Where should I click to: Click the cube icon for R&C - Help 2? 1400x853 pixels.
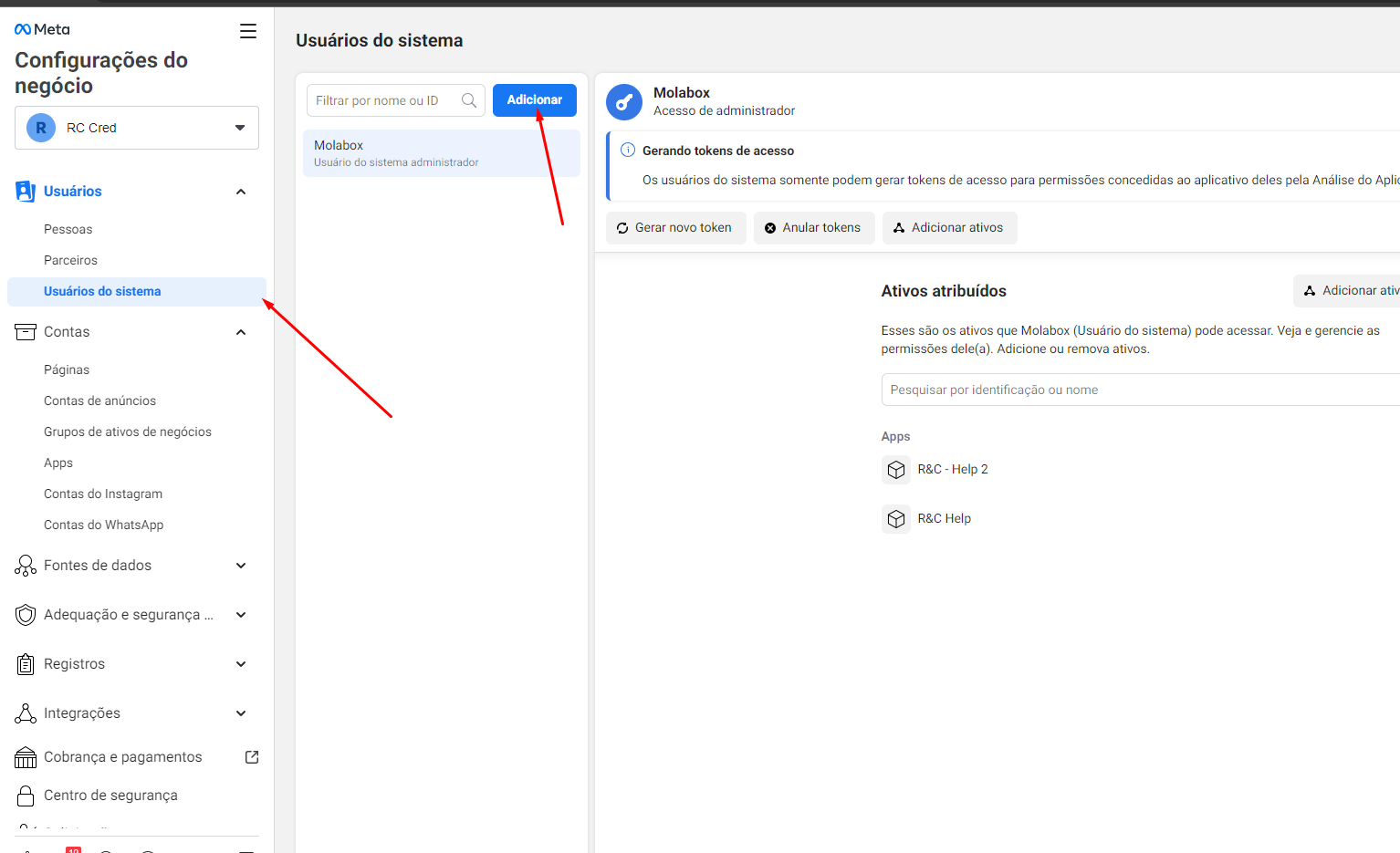[896, 470]
